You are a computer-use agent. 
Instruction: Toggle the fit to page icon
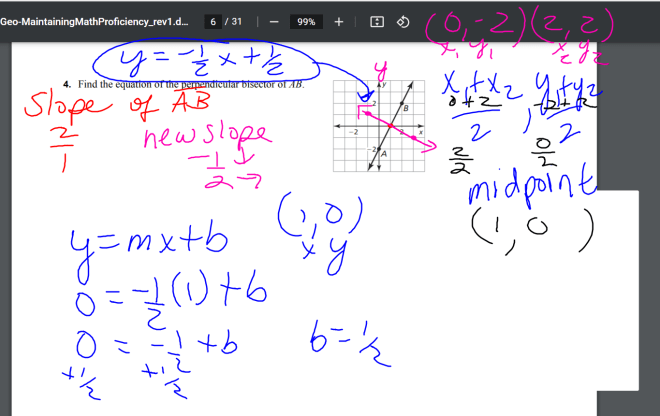[x=377, y=21]
